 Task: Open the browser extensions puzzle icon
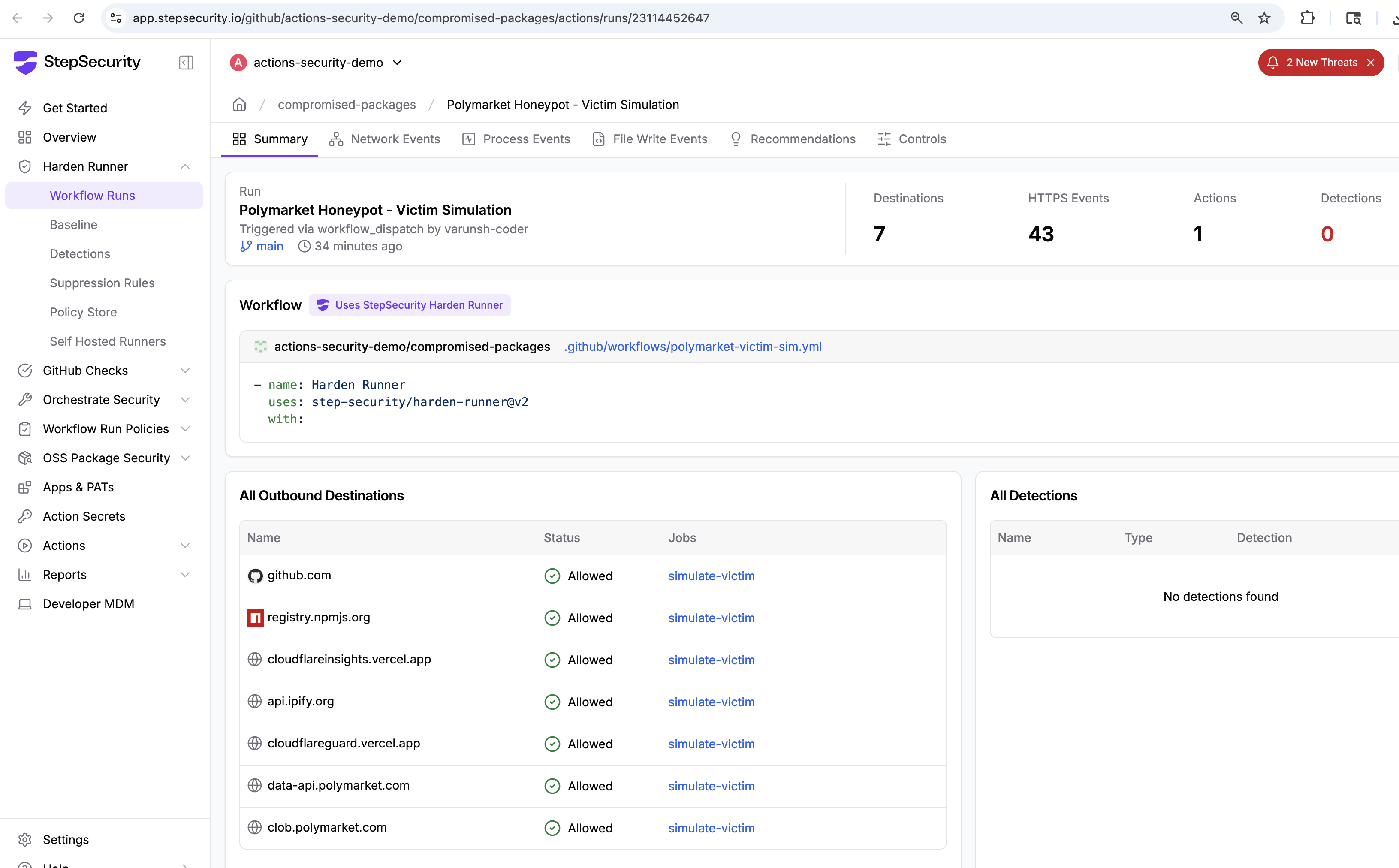(x=1307, y=18)
